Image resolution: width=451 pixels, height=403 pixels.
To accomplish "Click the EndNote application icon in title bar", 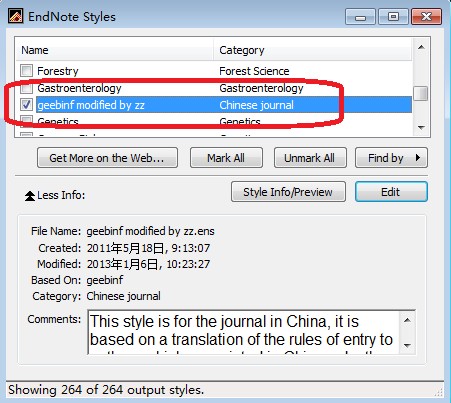I will point(15,16).
